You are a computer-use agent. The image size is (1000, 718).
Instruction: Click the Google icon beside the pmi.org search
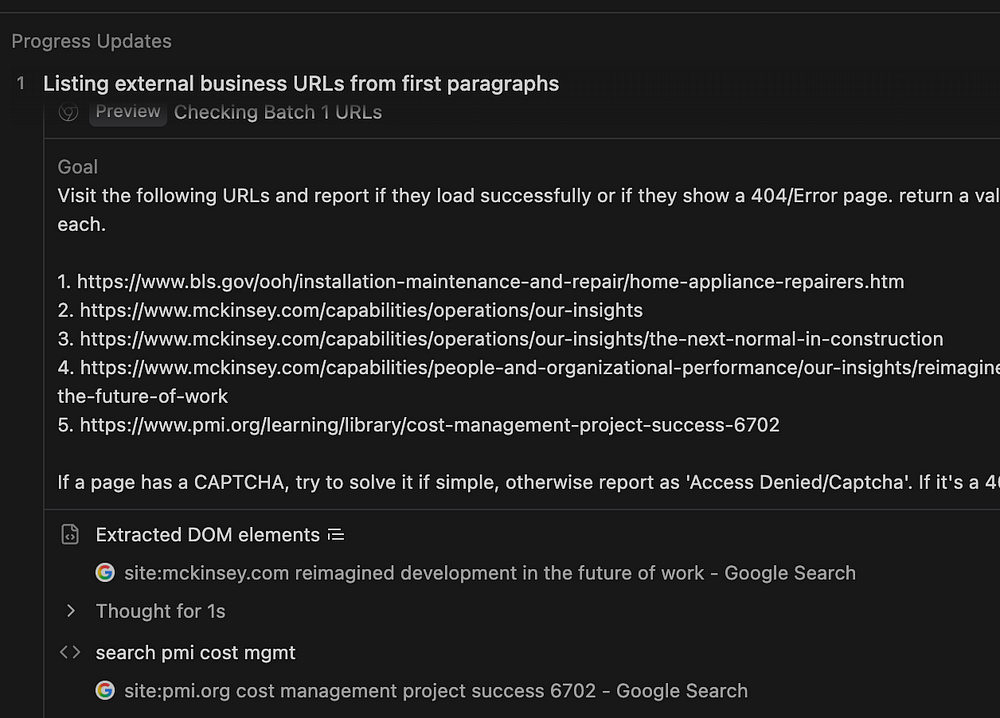105,691
